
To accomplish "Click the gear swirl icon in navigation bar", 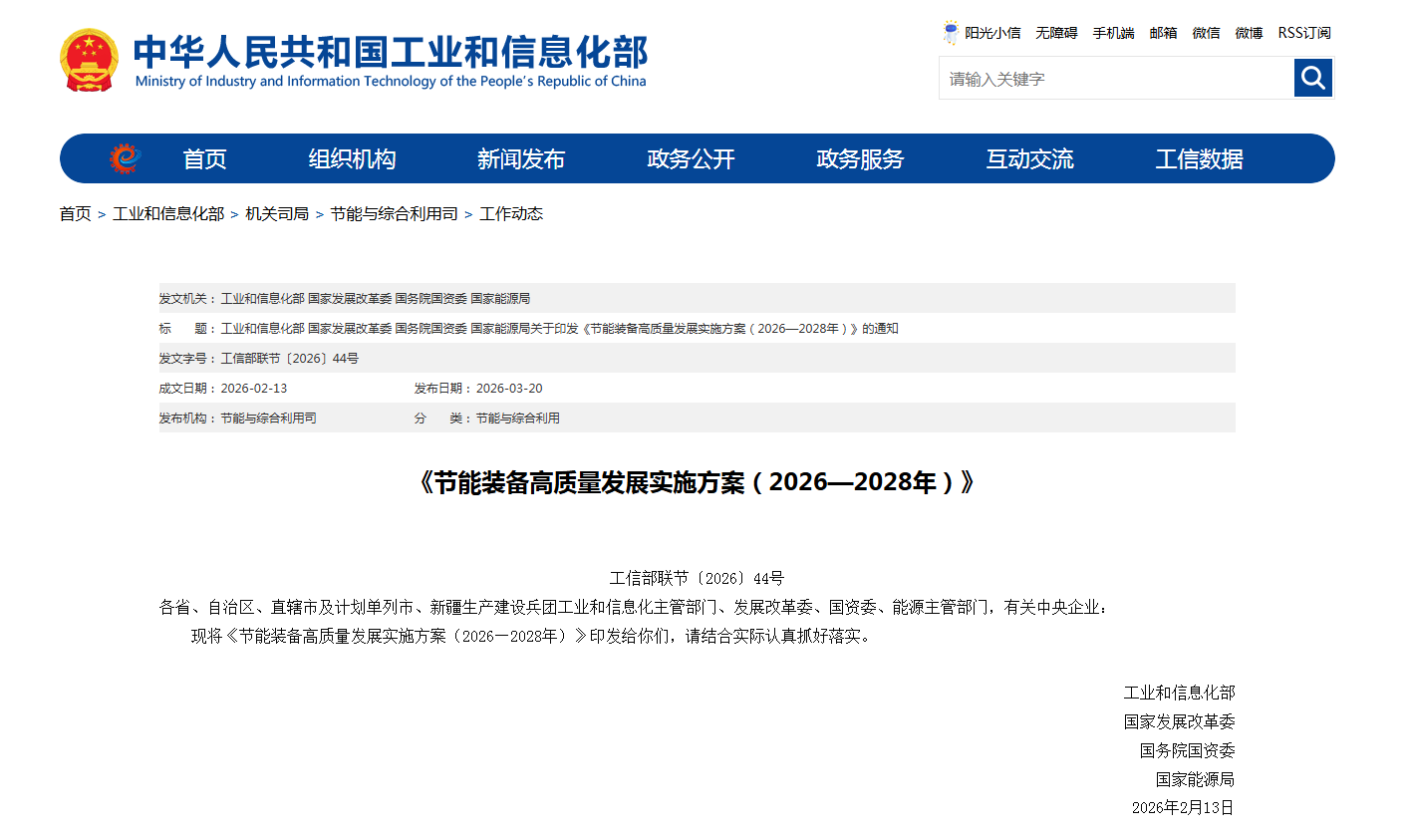I will (125, 158).
